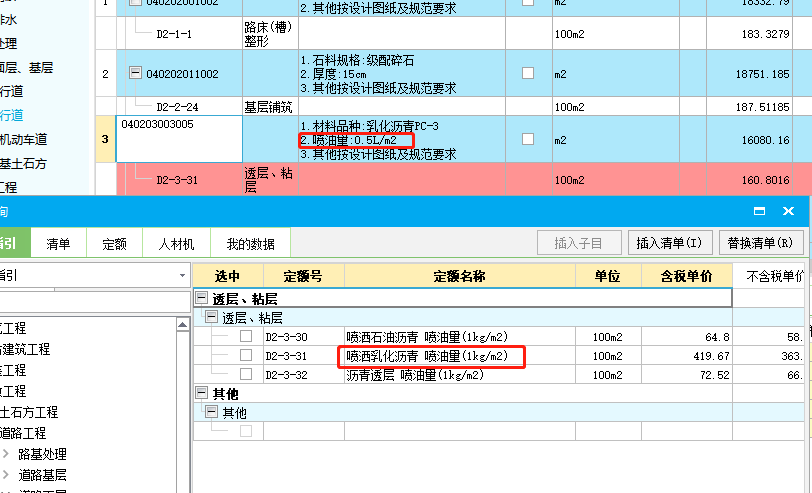Click the price cell 72.52
Image resolution: width=812 pixels, height=493 pixels.
(687, 374)
